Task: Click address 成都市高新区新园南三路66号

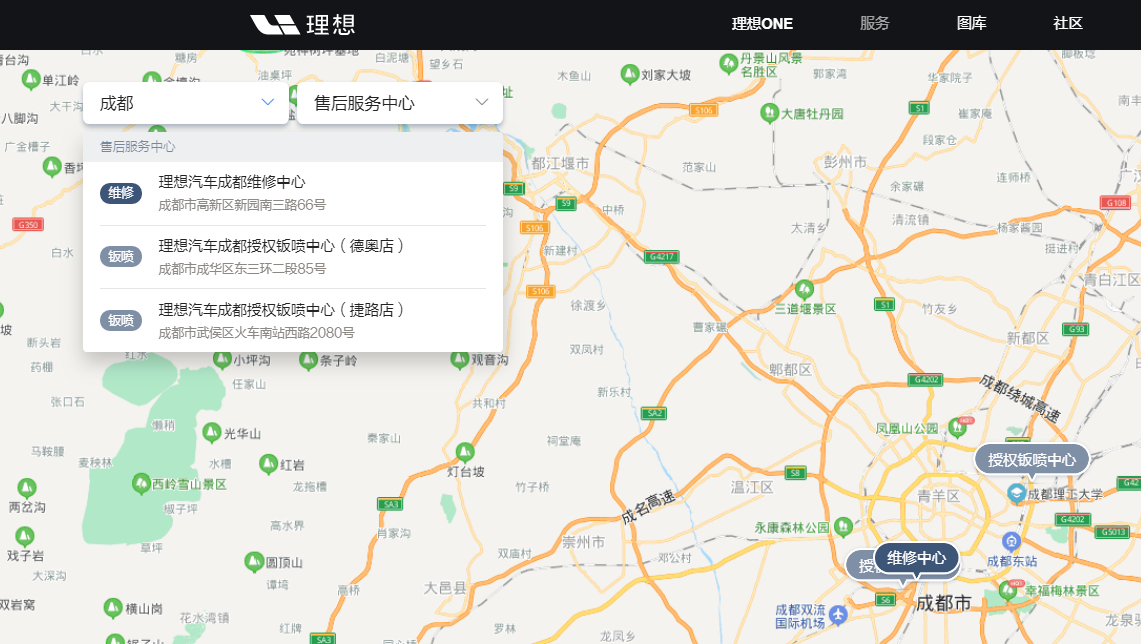Action: pyautogui.click(x=242, y=205)
